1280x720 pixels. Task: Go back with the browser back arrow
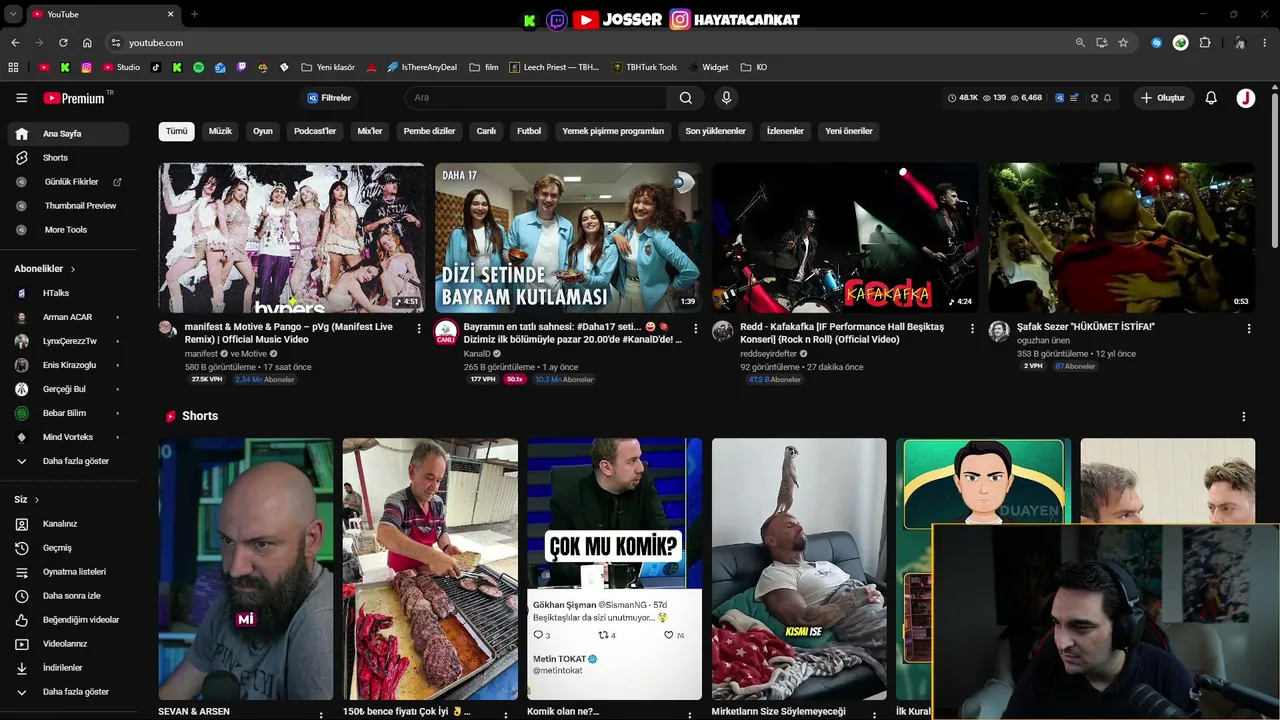(x=15, y=43)
